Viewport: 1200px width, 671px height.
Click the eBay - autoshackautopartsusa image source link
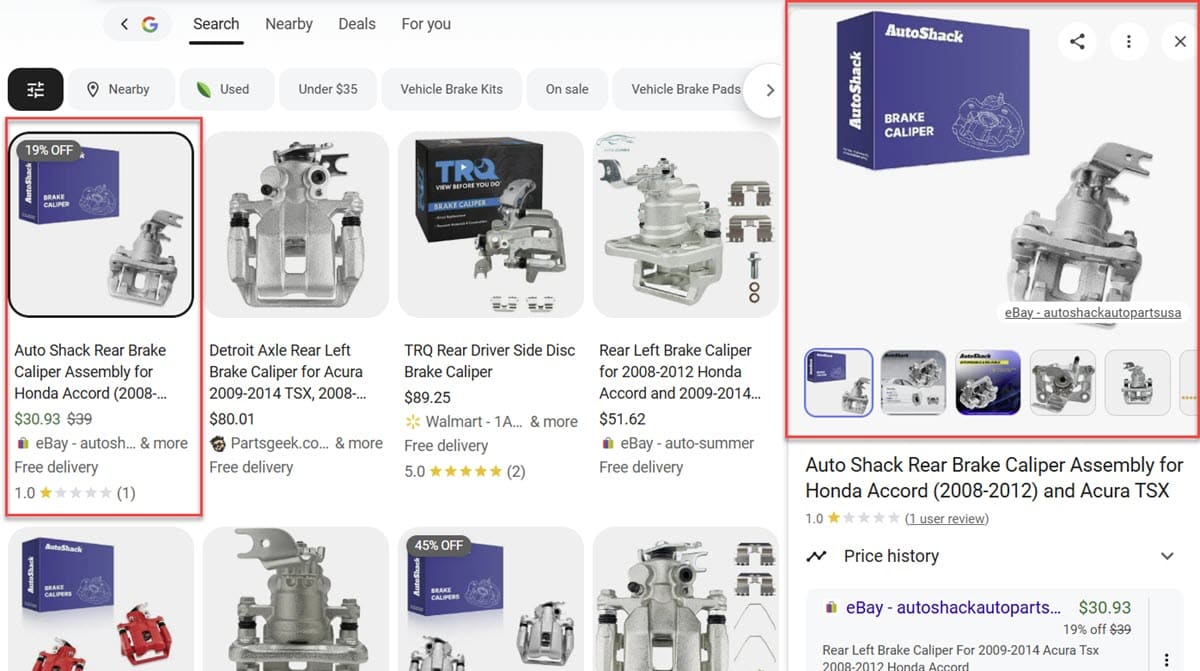pos(1093,313)
